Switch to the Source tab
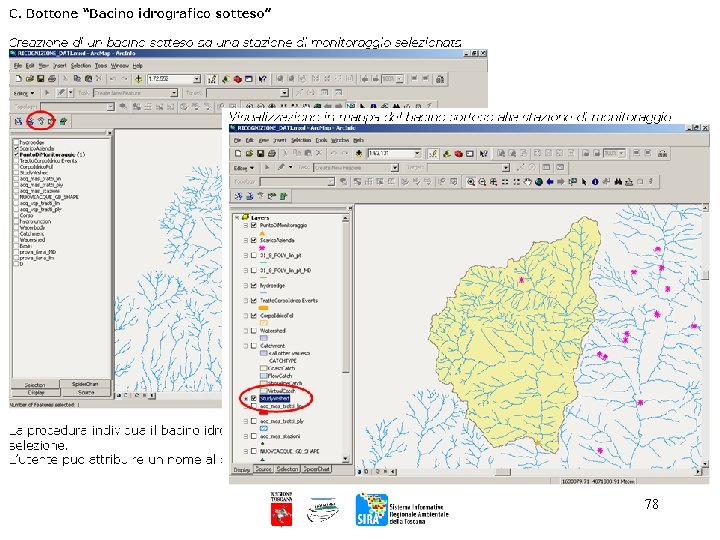The height and width of the screenshot is (540, 720). coord(263,469)
